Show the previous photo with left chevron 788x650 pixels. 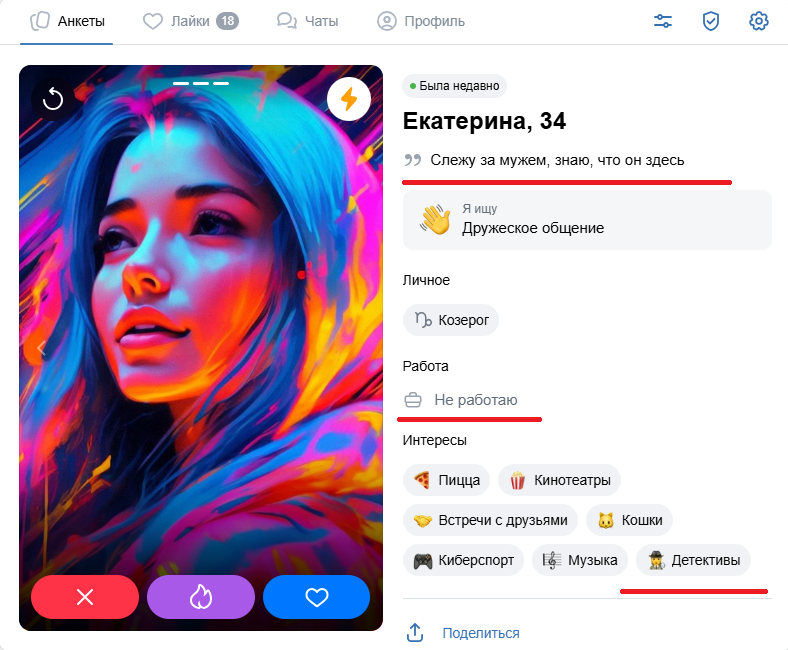[x=41, y=347]
